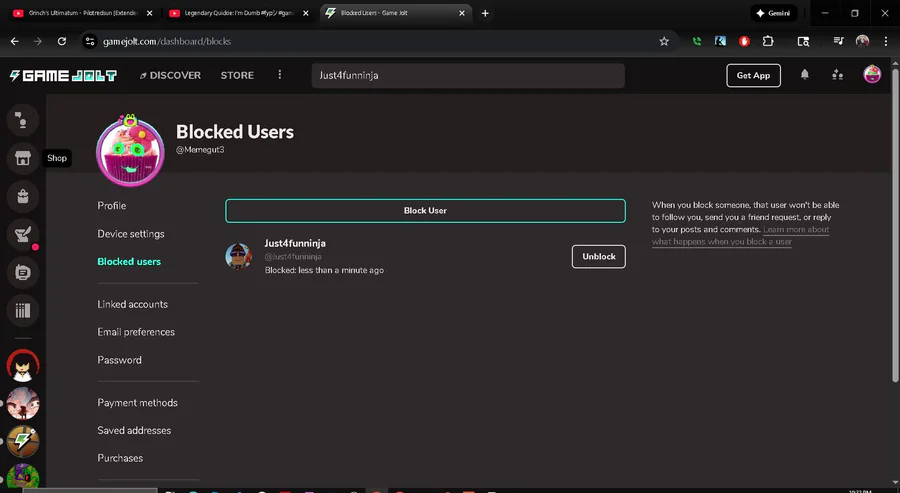Open the Shop icon in sidebar
This screenshot has width=900, height=493.
coord(21,158)
